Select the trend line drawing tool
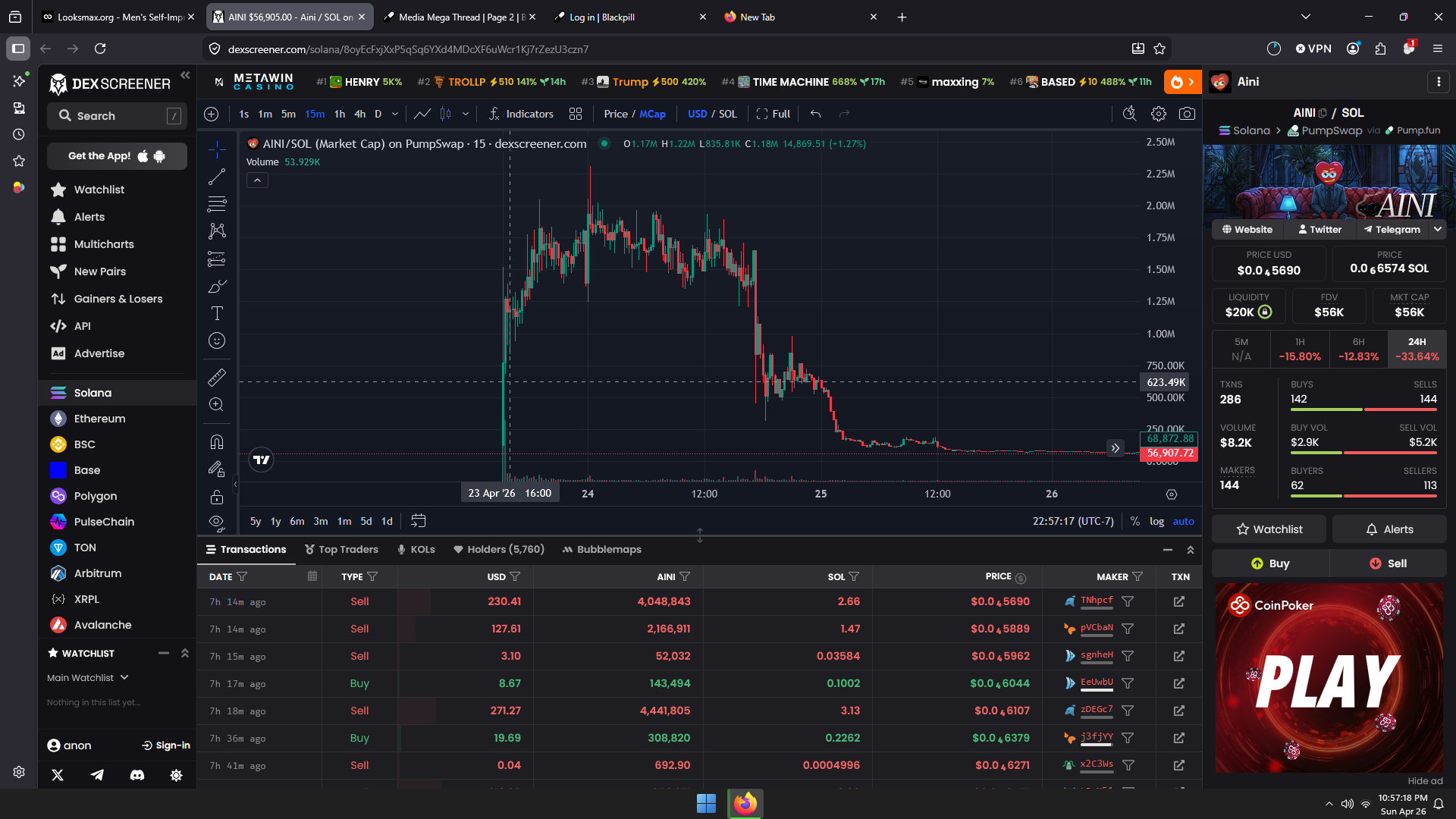Screen dimensions: 1456x819 pyautogui.click(x=217, y=177)
